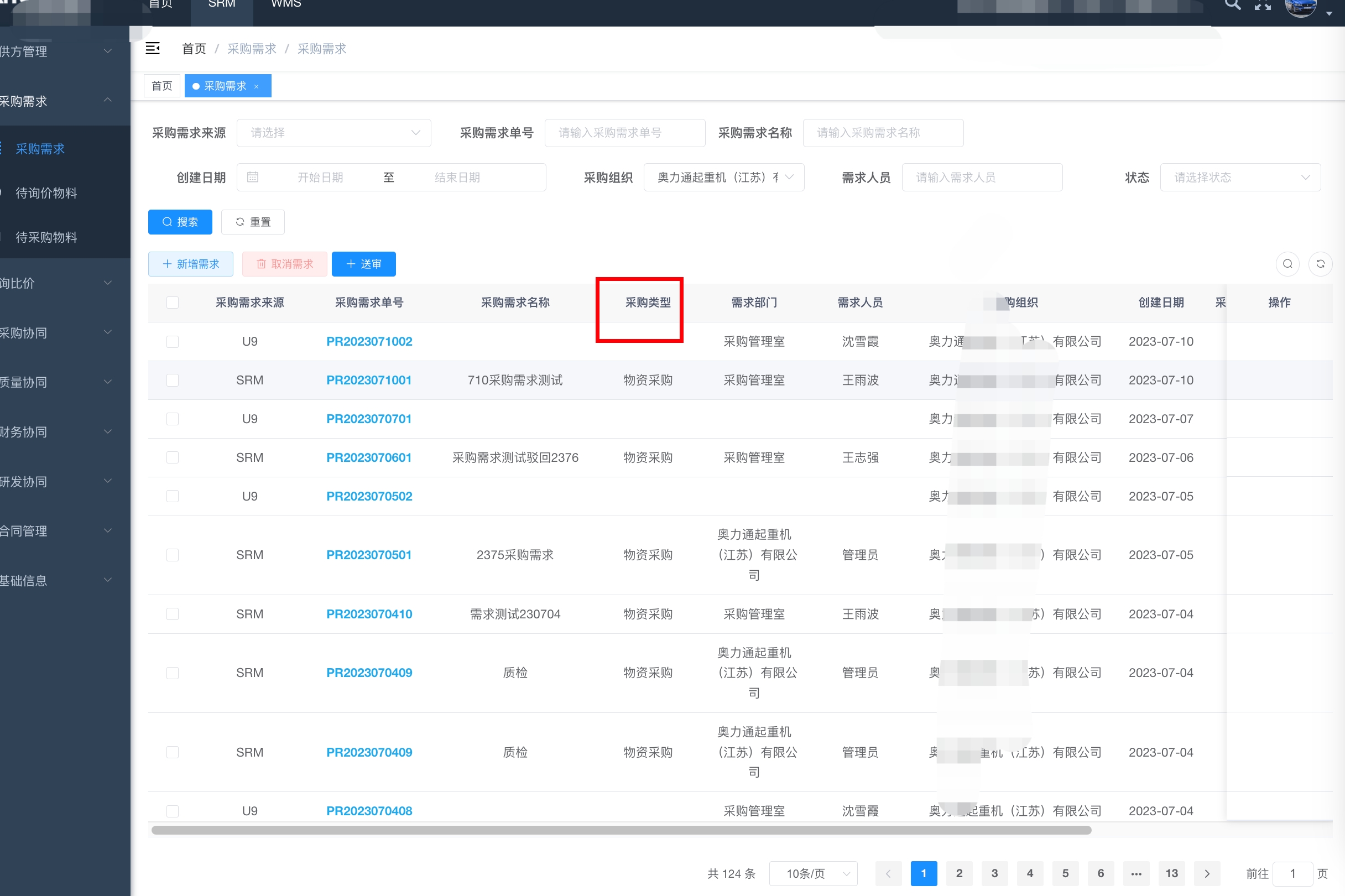Check the row PR2023071002 checkbox
The image size is (1345, 896).
click(173, 342)
